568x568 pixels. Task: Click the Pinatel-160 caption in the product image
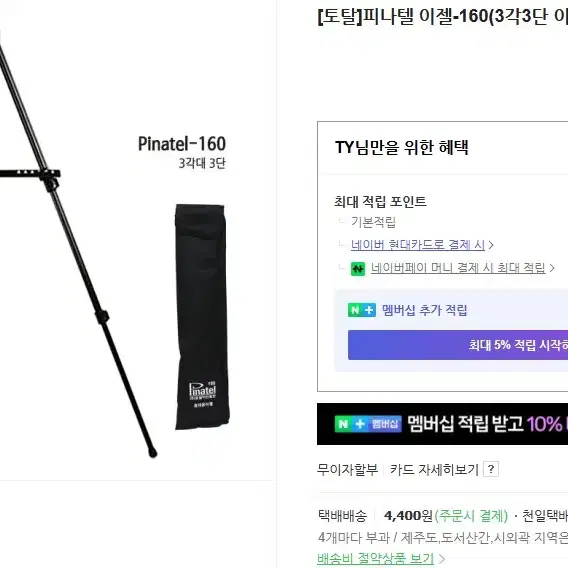tap(182, 144)
